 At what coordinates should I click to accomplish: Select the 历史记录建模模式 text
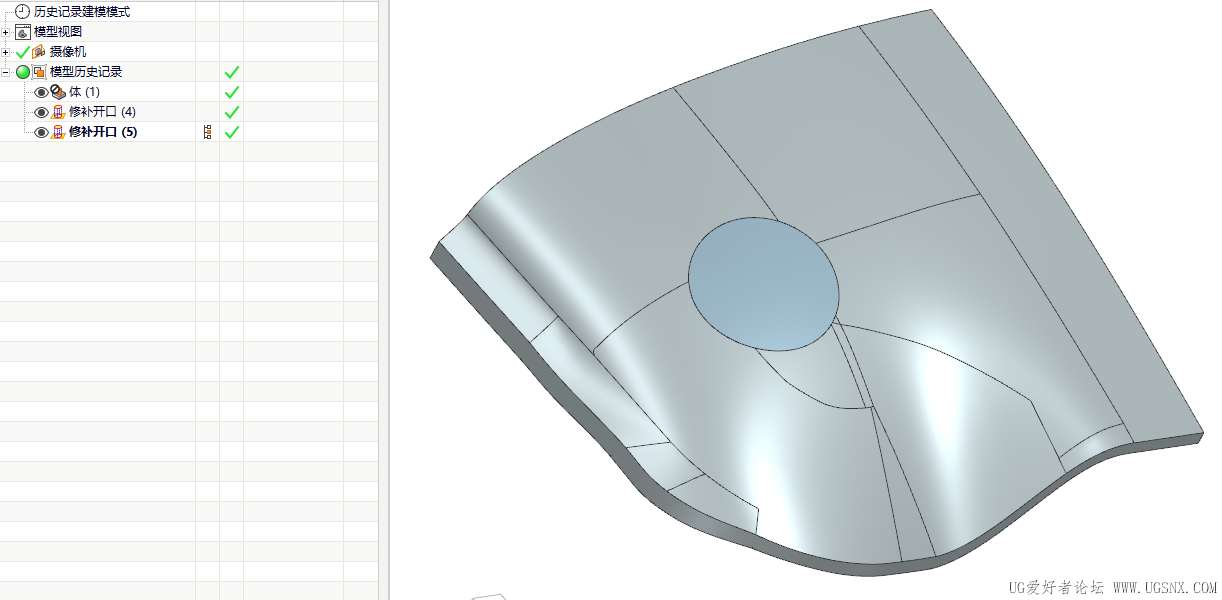[x=82, y=12]
